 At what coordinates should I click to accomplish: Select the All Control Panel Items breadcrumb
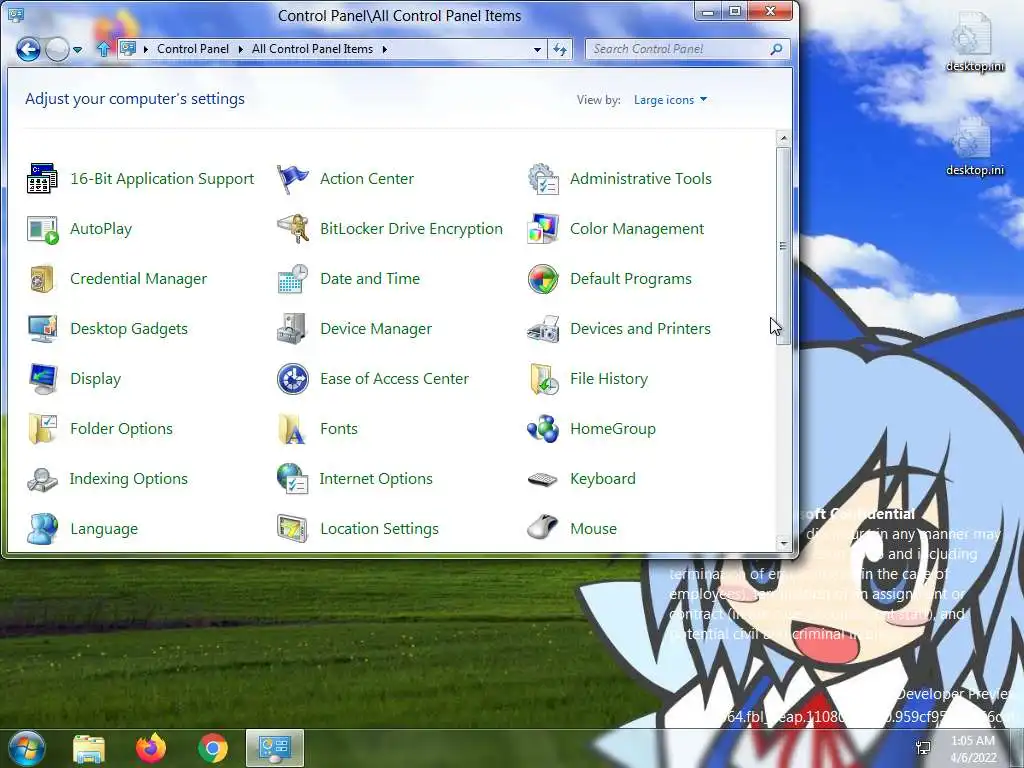click(x=312, y=49)
